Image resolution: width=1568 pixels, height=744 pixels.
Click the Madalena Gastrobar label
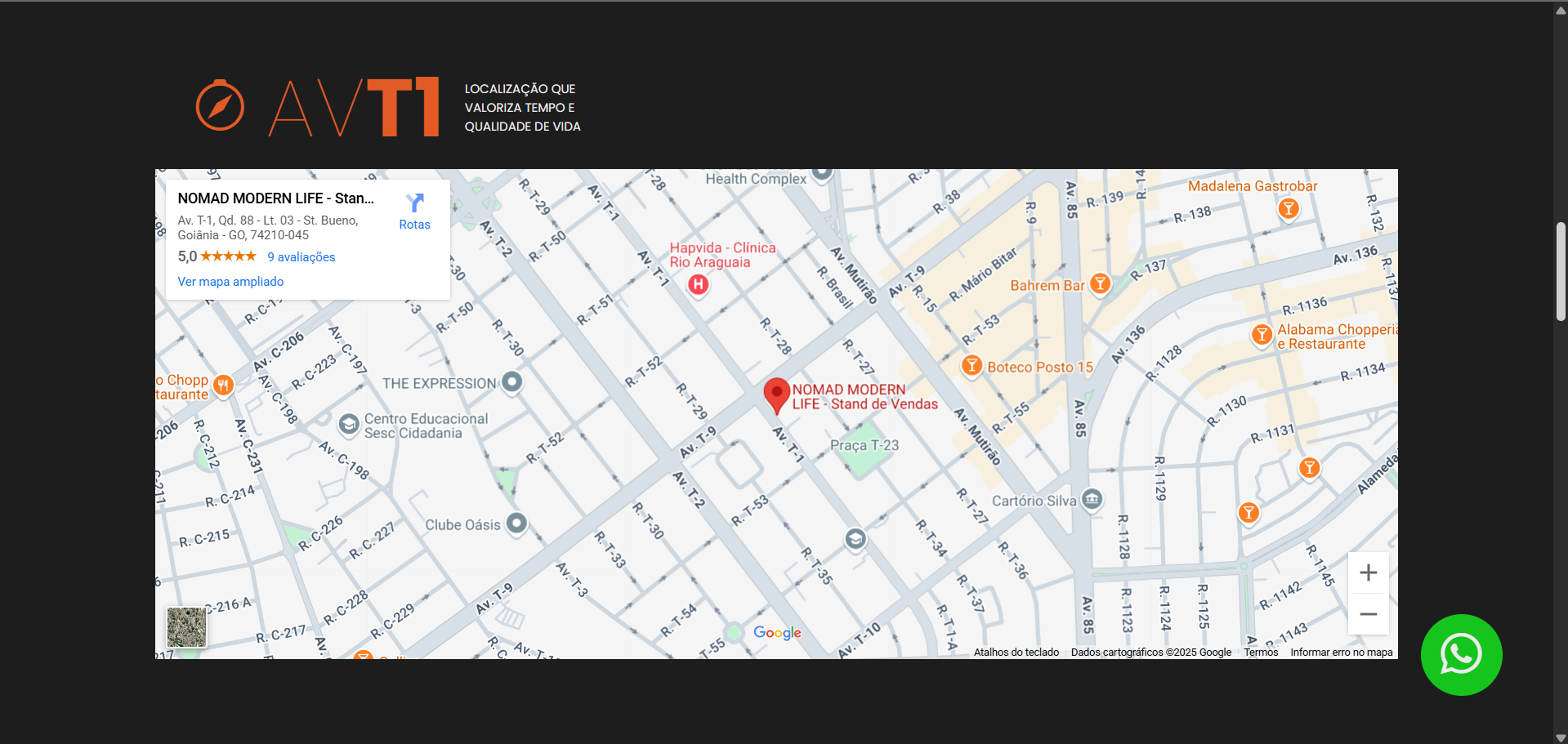click(x=1253, y=186)
